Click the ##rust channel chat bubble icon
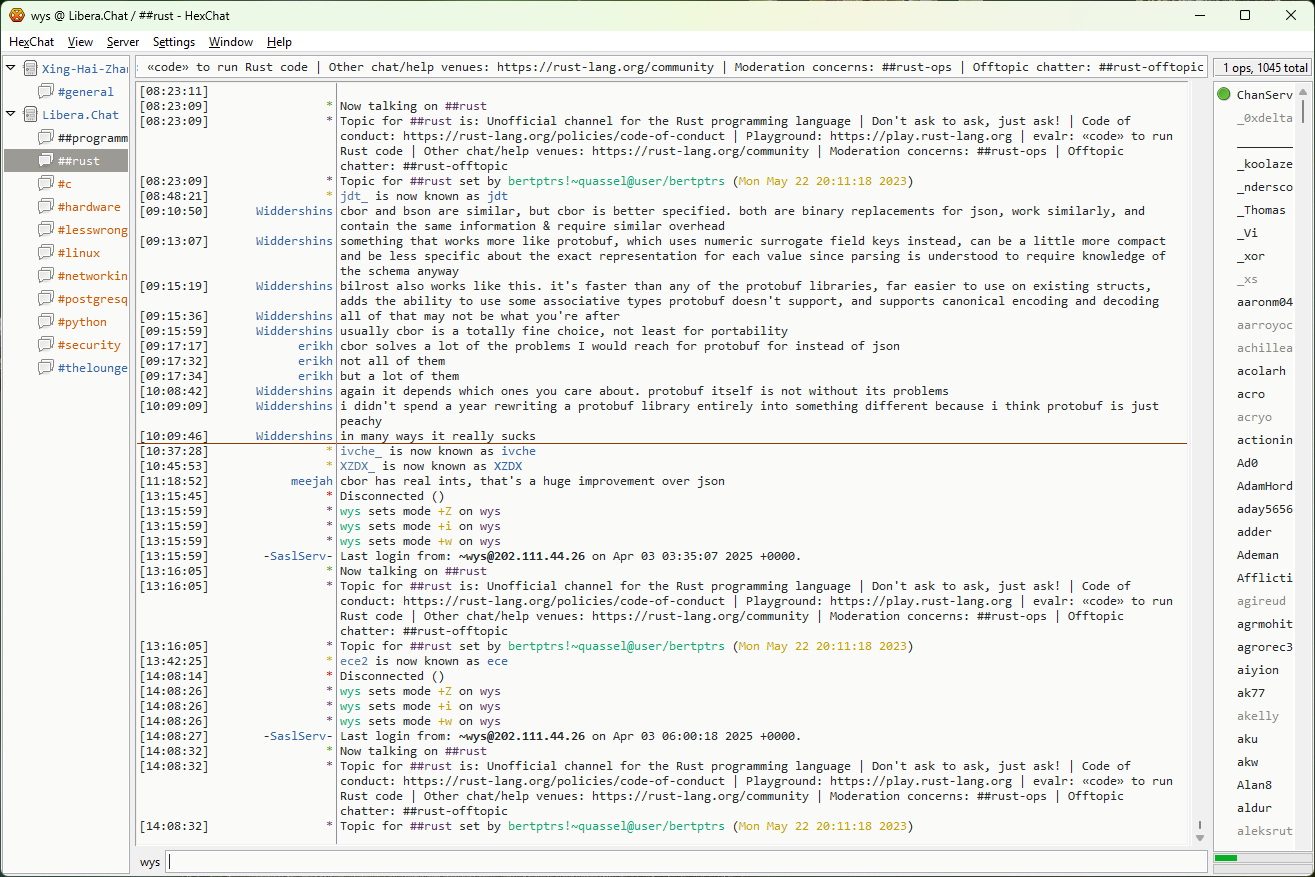 coord(46,161)
